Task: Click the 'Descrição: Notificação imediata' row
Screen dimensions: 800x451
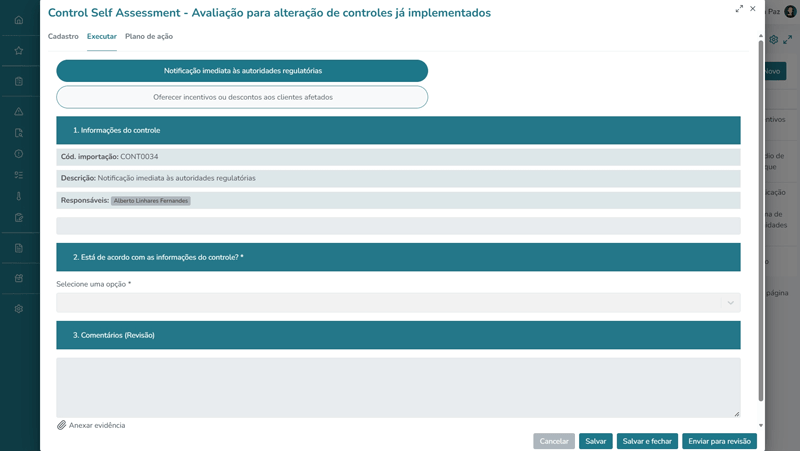Action: point(398,178)
